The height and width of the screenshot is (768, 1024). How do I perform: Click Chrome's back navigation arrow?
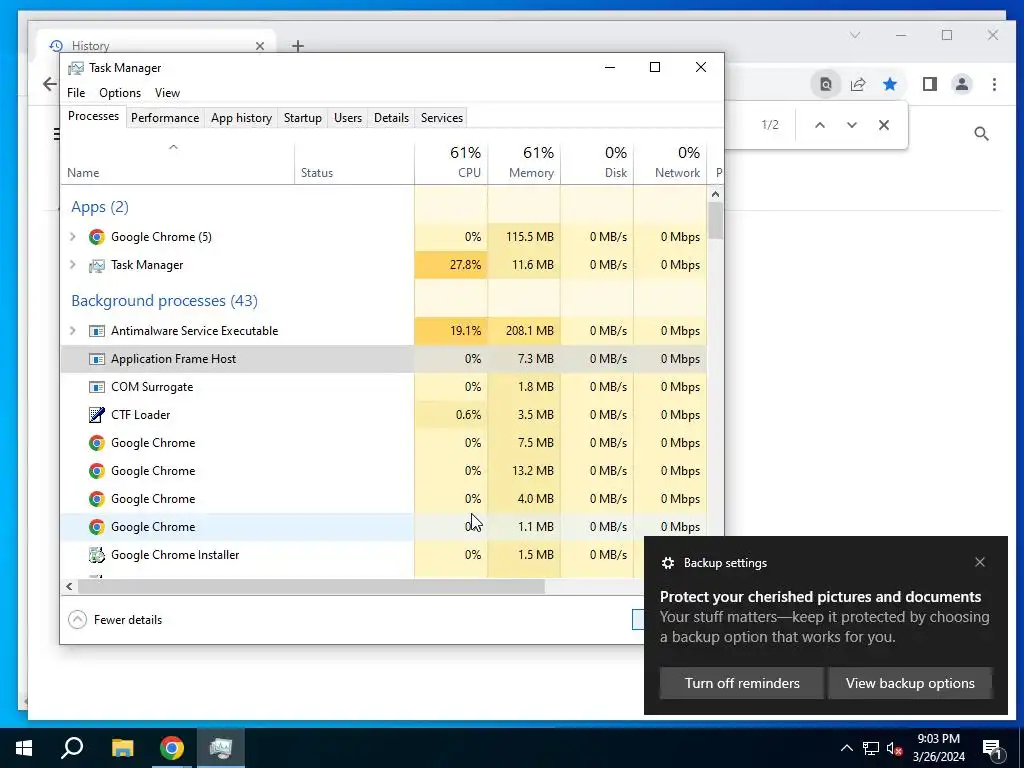50,84
